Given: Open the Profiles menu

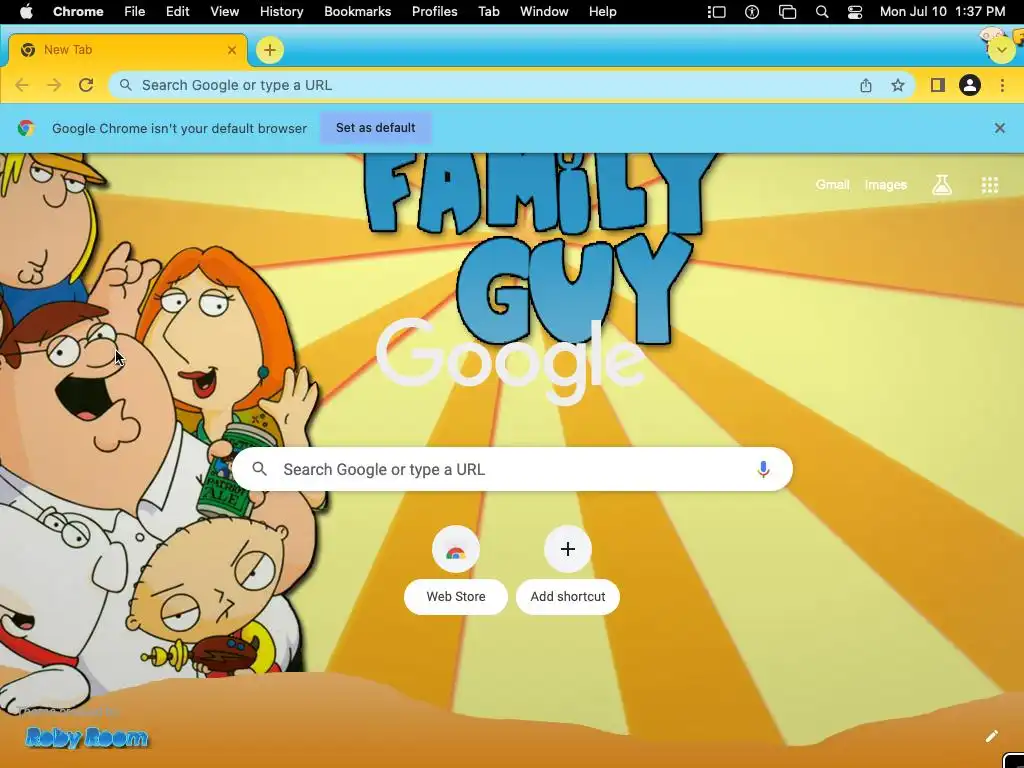Looking at the screenshot, I should 434,12.
